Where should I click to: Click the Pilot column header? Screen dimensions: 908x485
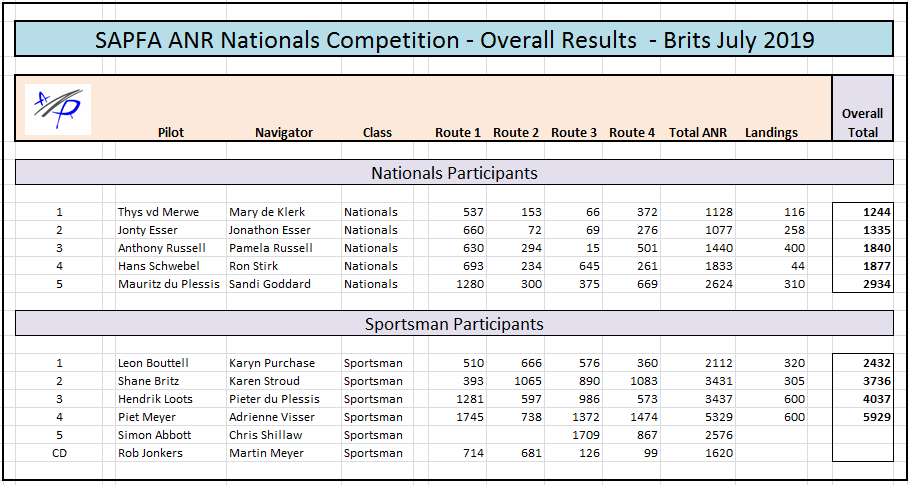pos(171,132)
